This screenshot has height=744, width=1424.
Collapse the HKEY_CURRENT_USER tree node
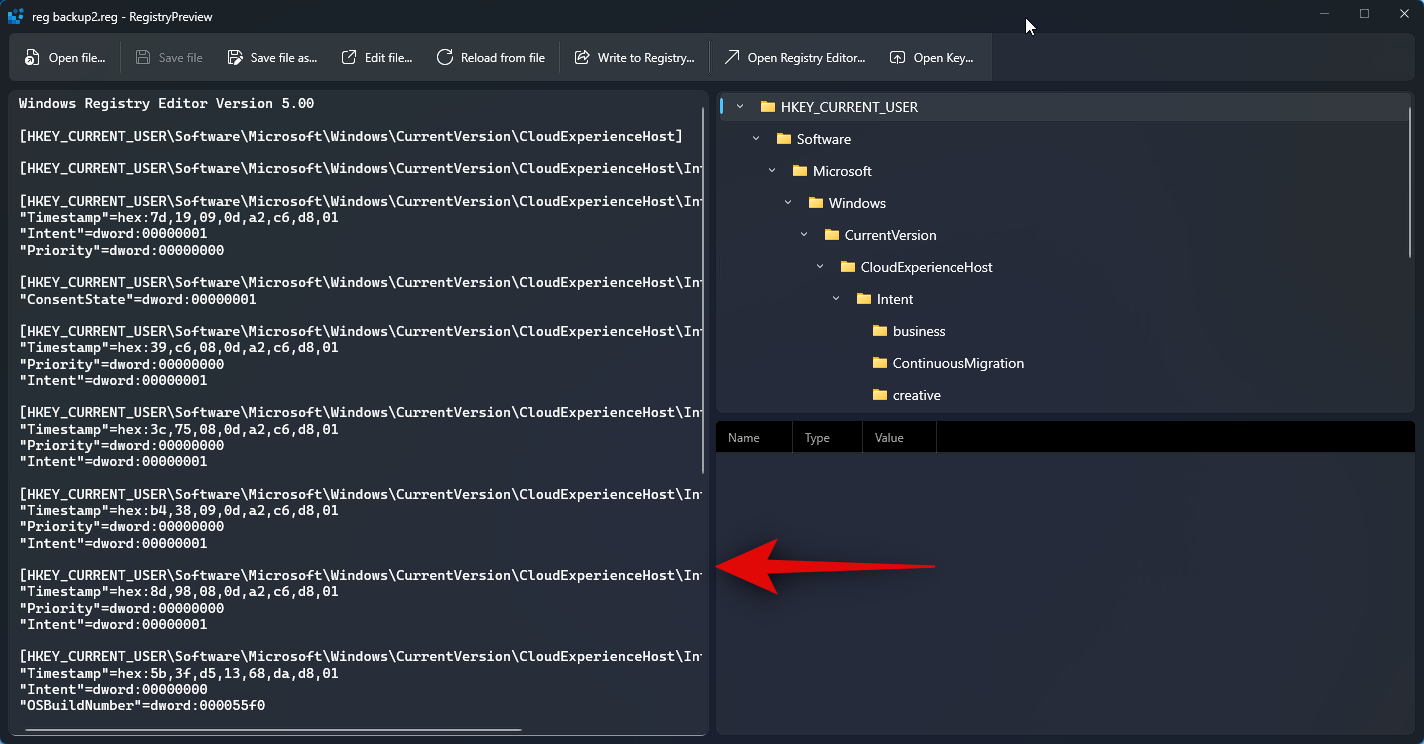tap(739, 107)
